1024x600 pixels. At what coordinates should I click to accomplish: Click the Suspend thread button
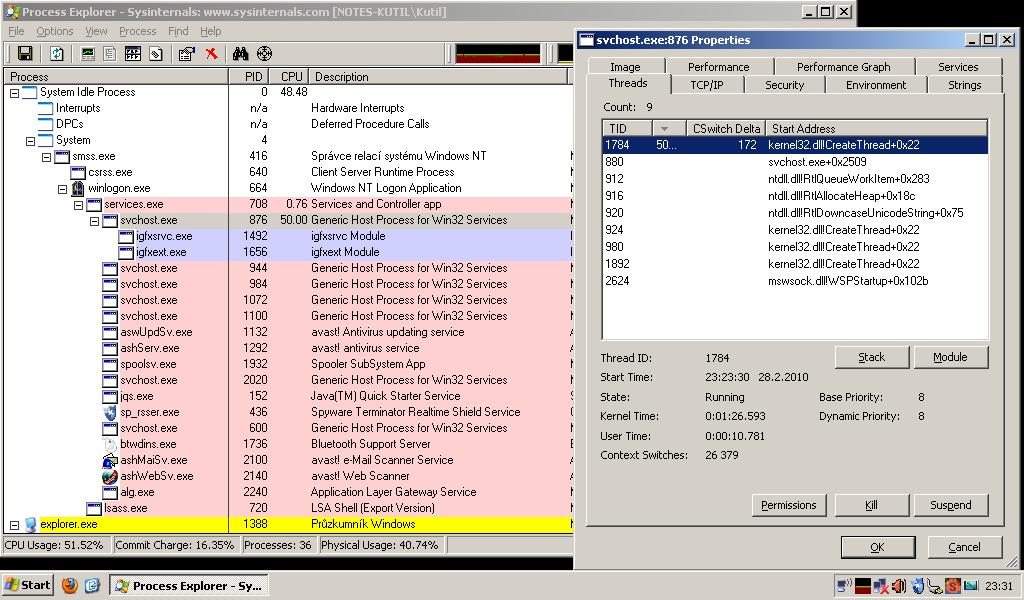click(950, 505)
